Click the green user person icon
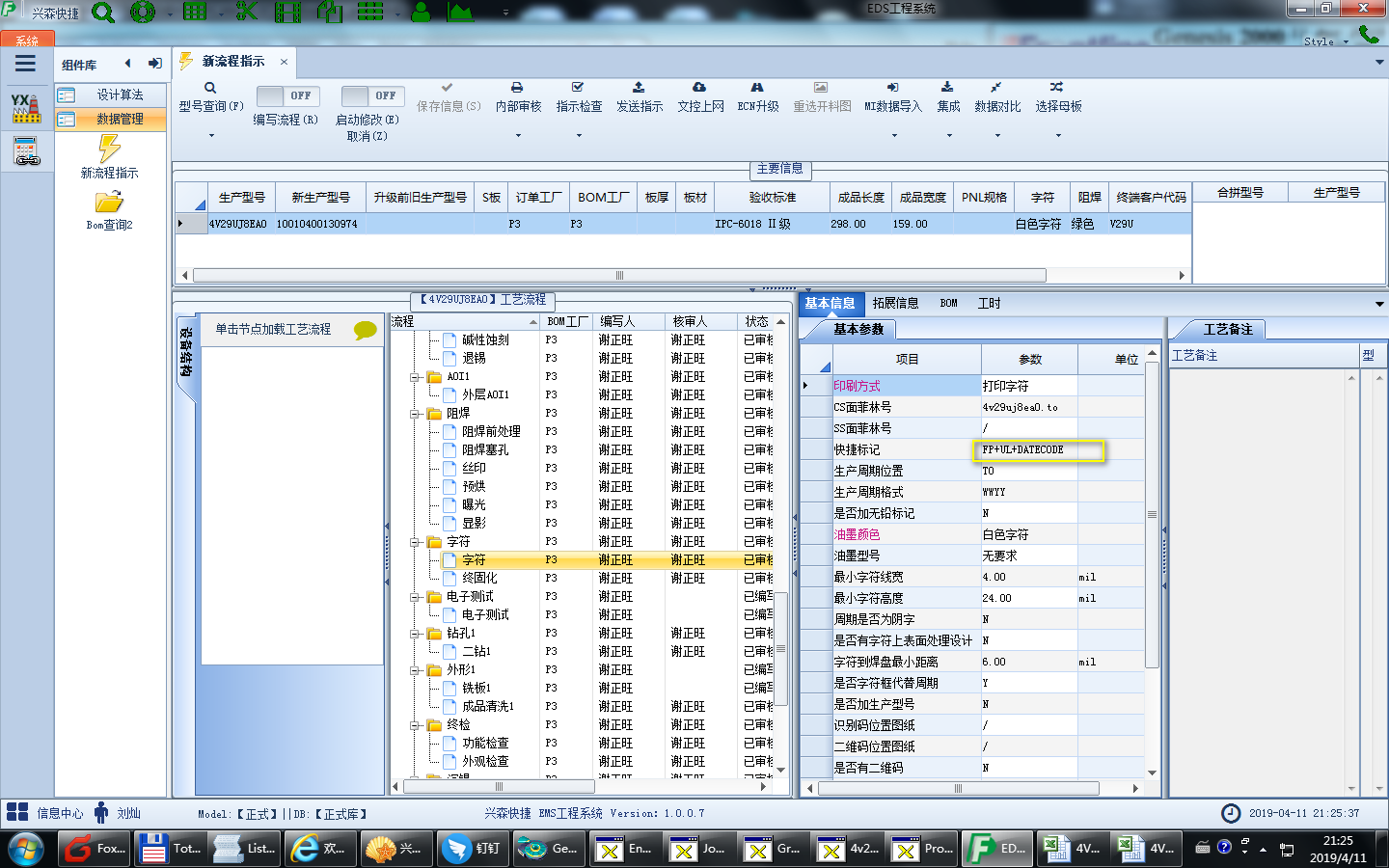This screenshot has width=1389, height=868. (421, 12)
